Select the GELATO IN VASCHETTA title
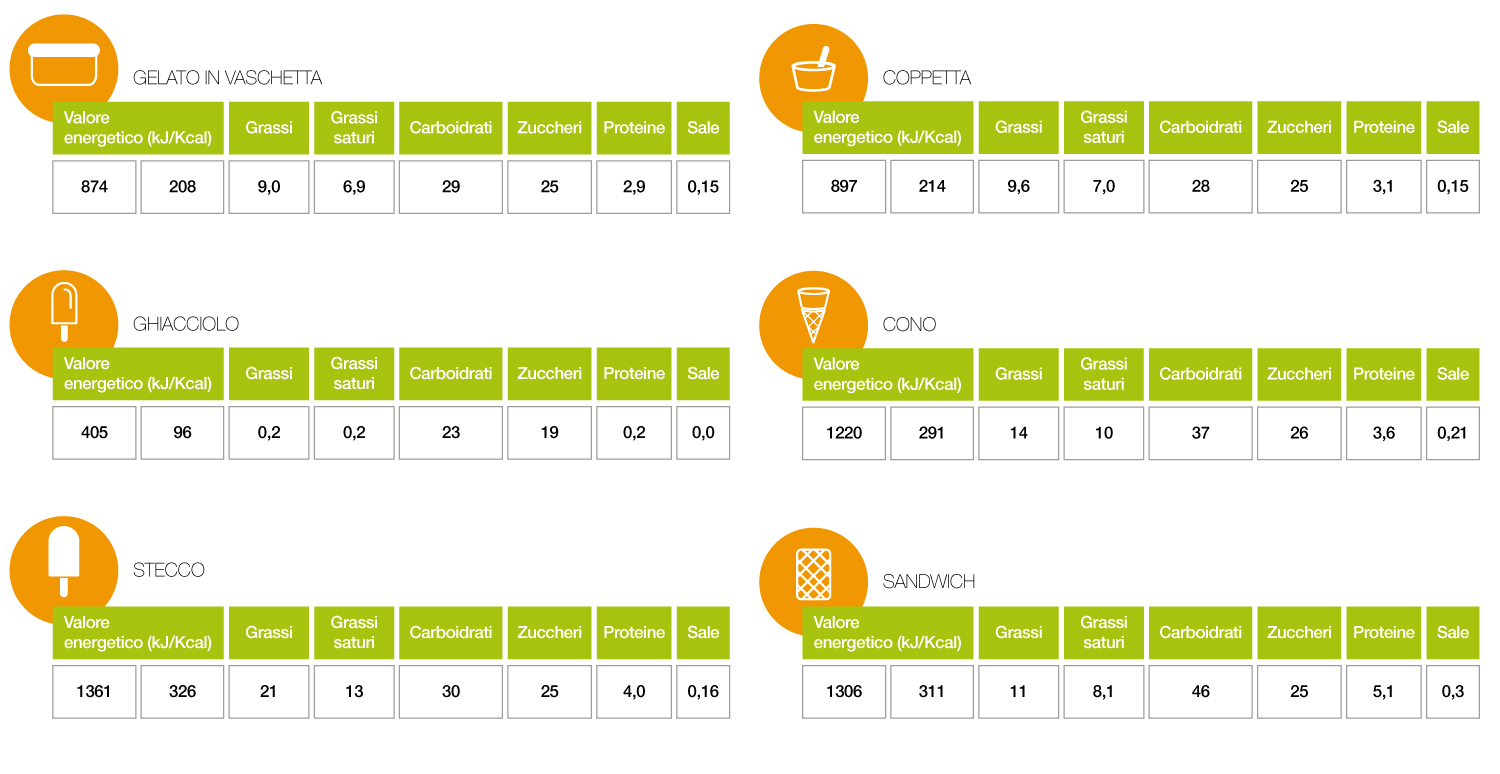1500x774 pixels. [x=227, y=78]
